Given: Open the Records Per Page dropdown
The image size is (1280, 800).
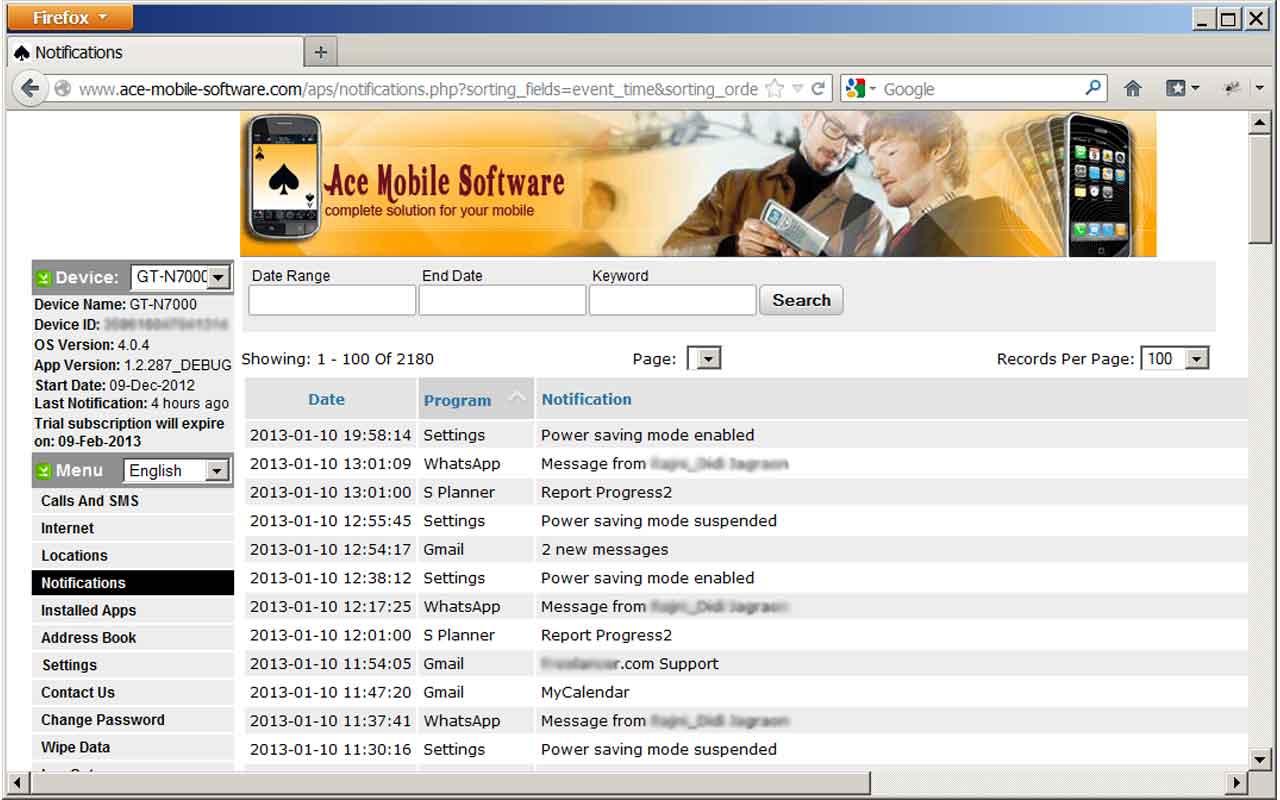Looking at the screenshot, I should [1175, 359].
